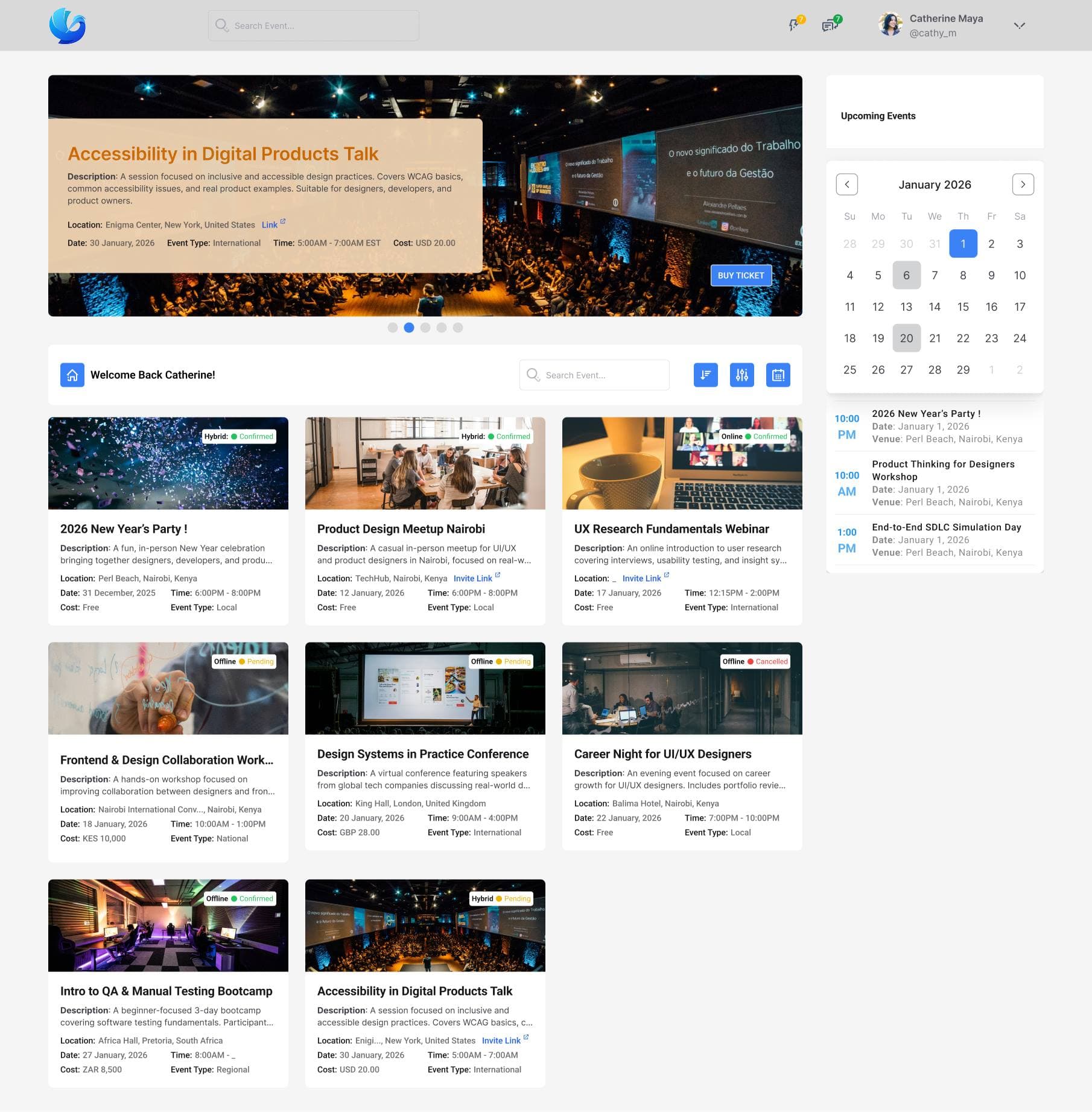Select the first carousel dot
Image resolution: width=1092 pixels, height=1112 pixels.
pyautogui.click(x=393, y=328)
